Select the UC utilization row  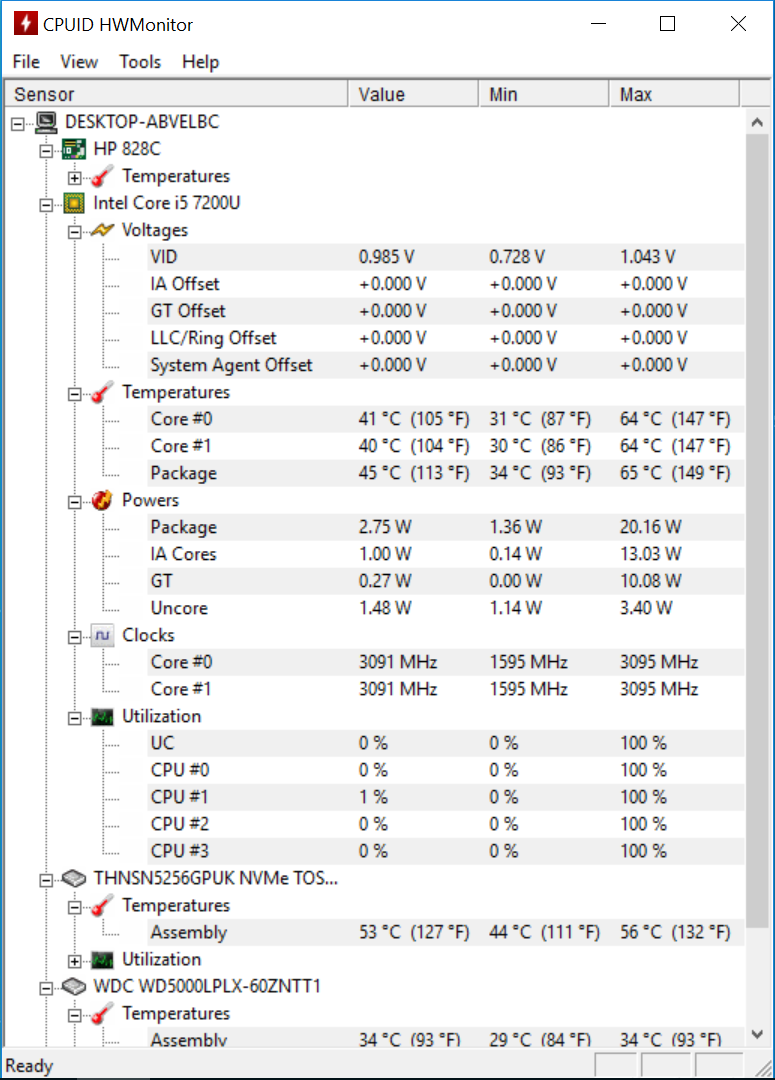pyautogui.click(x=446, y=743)
